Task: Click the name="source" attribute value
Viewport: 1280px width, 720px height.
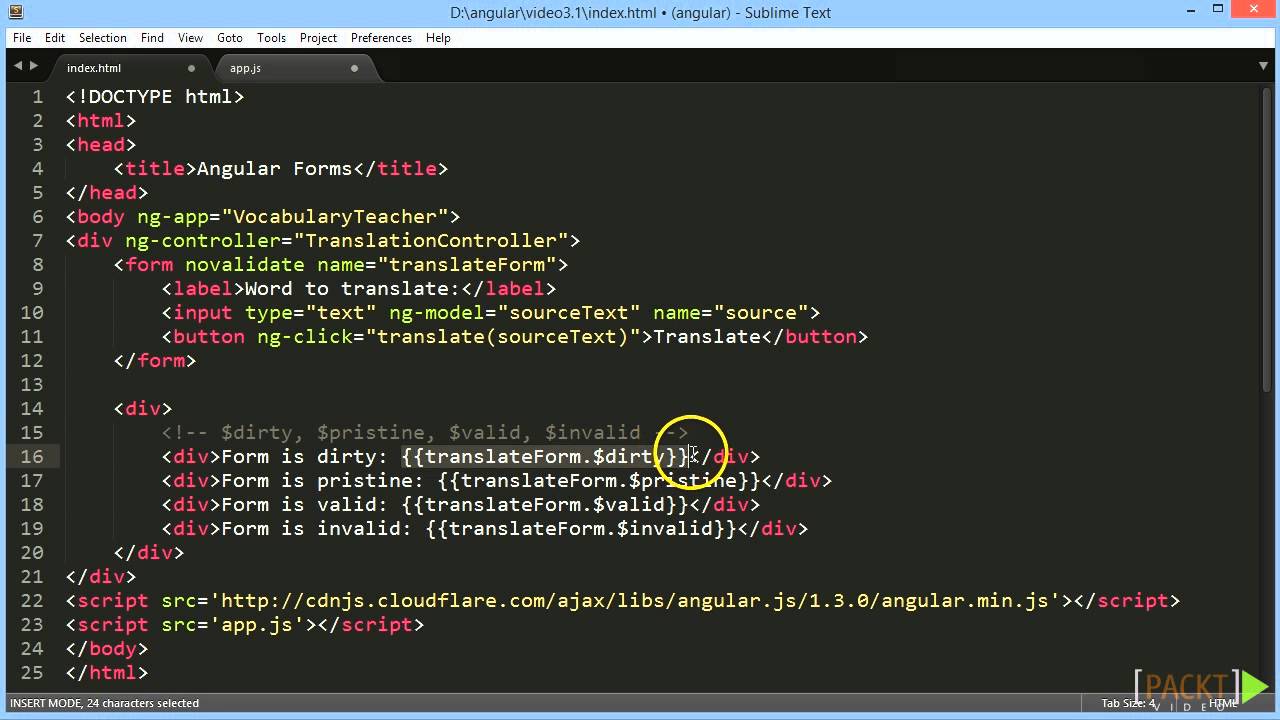Action: tap(761, 313)
